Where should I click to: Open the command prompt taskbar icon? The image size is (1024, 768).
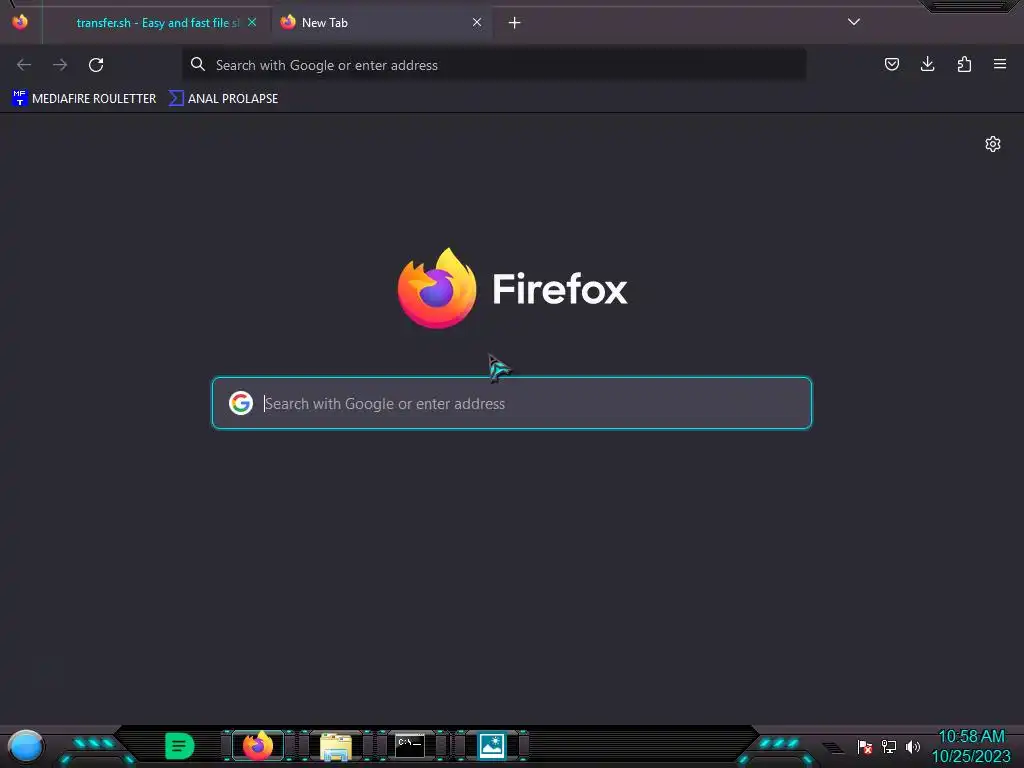coord(410,746)
